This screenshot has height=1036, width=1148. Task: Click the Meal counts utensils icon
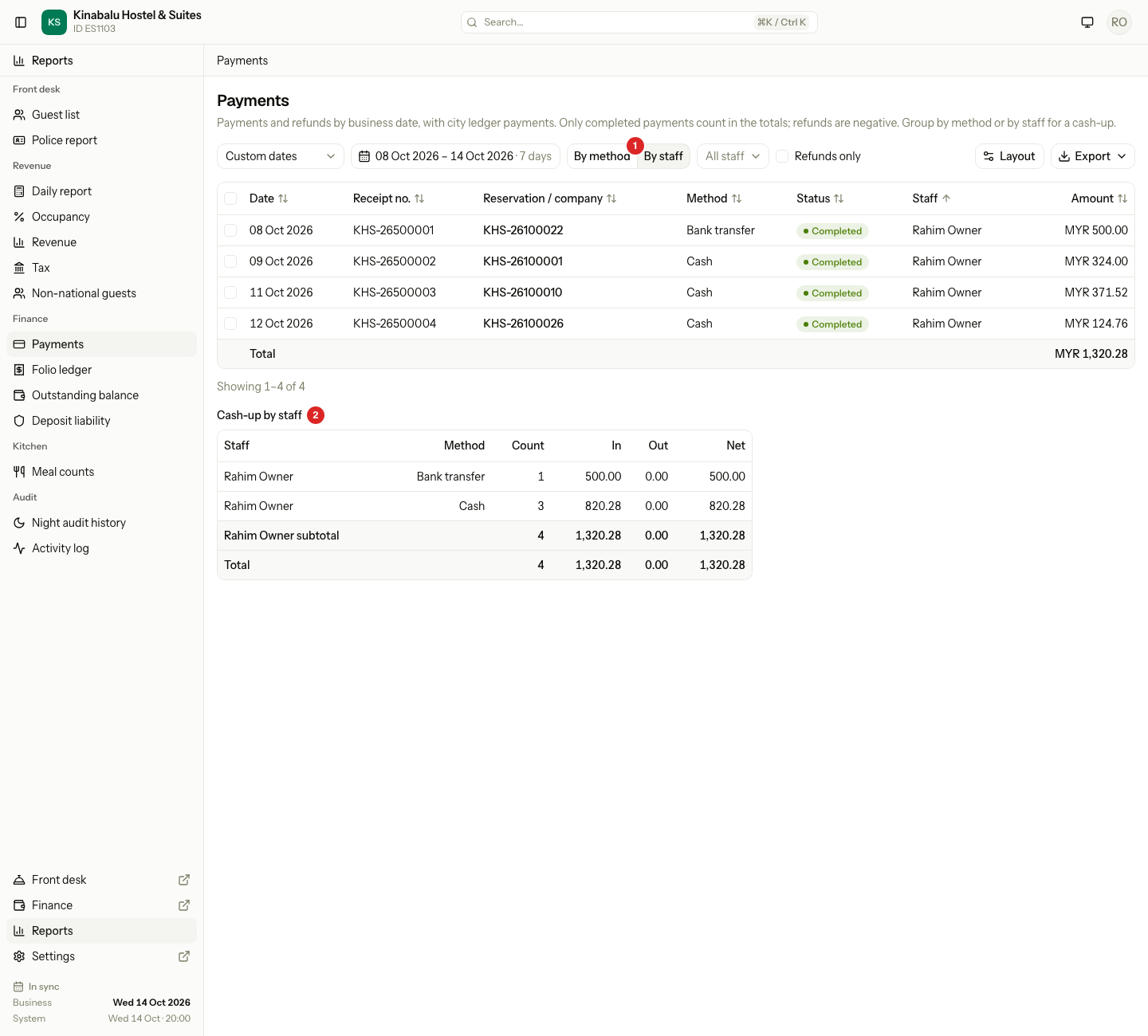tap(19, 472)
